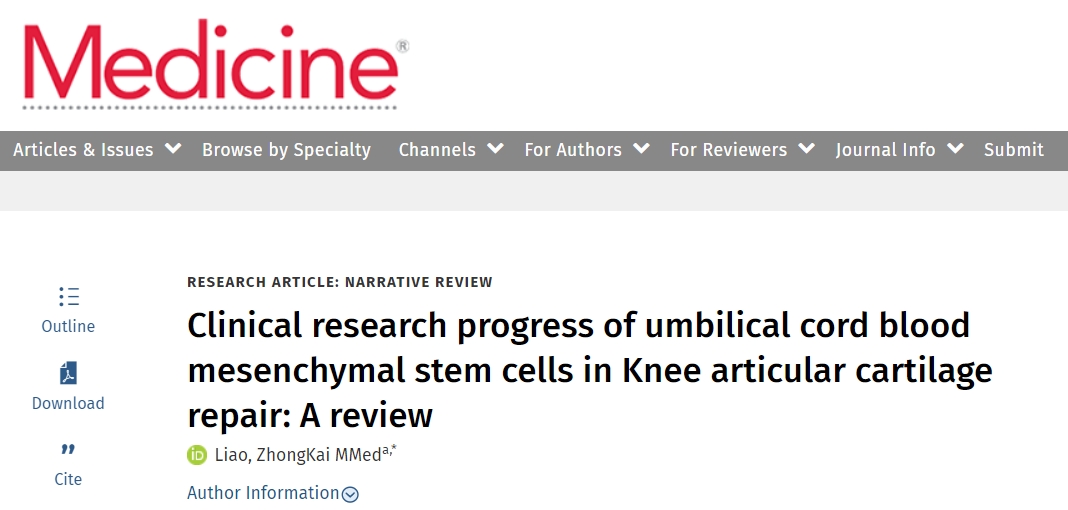
Task: Open the For Authors dropdown arrow
Action: (641, 149)
